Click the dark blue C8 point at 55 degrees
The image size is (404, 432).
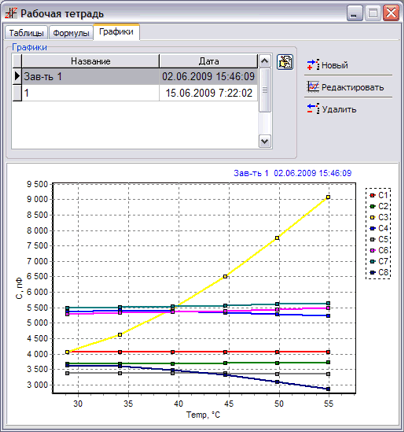[328, 389]
